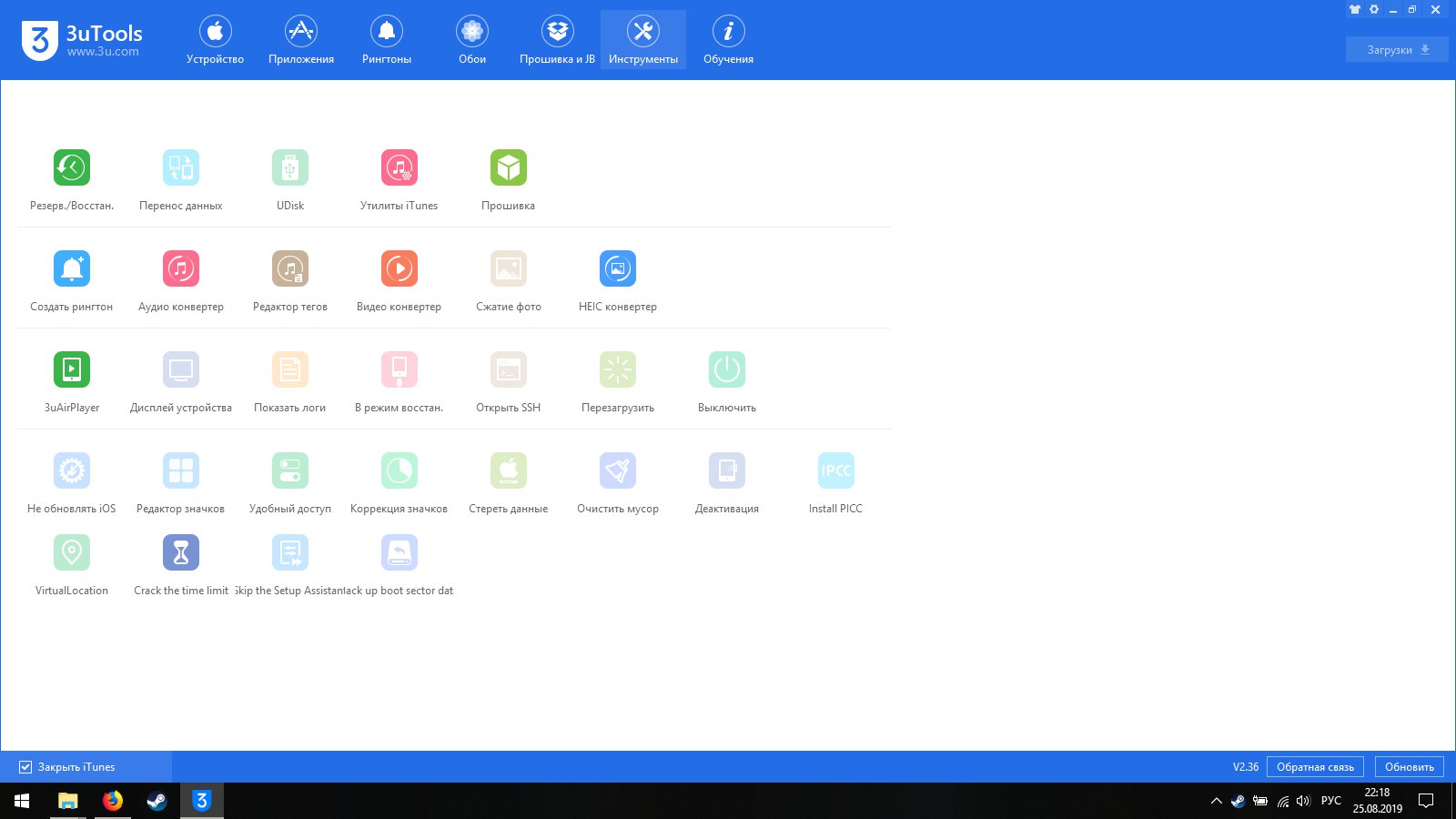Open File Explorer from taskbar
Screen dimensions: 1456x819
pyautogui.click(x=68, y=801)
